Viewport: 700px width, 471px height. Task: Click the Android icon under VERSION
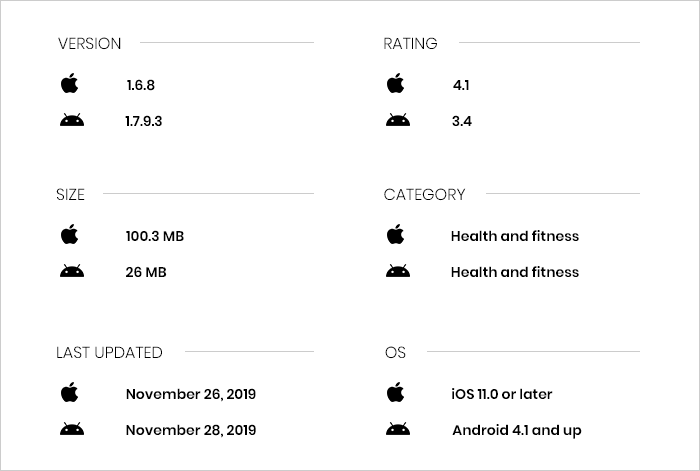pos(71,121)
